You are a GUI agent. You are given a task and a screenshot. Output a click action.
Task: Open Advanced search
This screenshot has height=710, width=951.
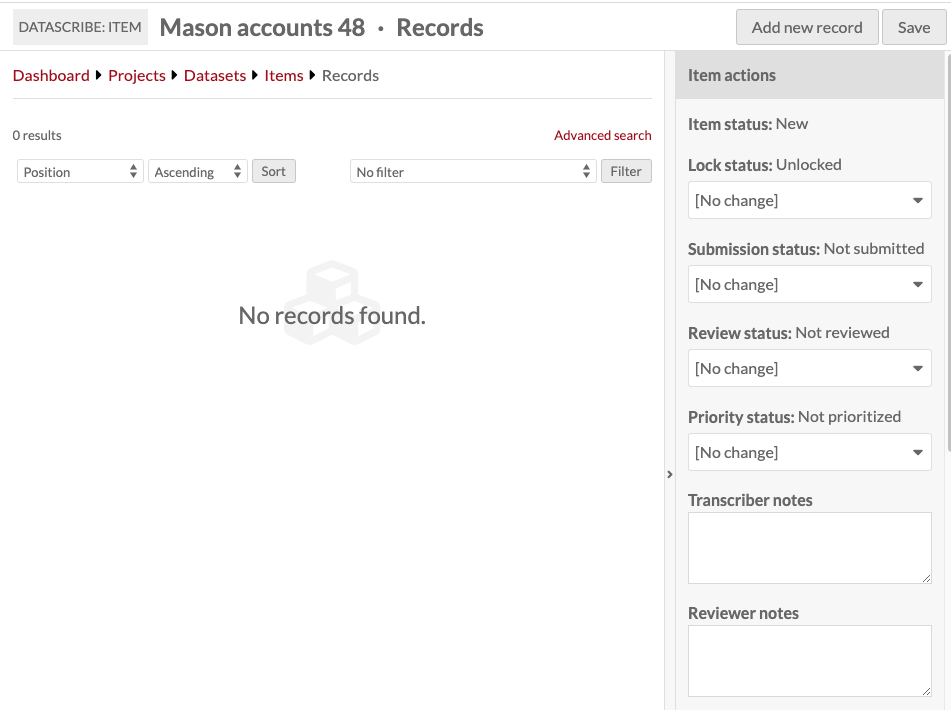pos(602,135)
